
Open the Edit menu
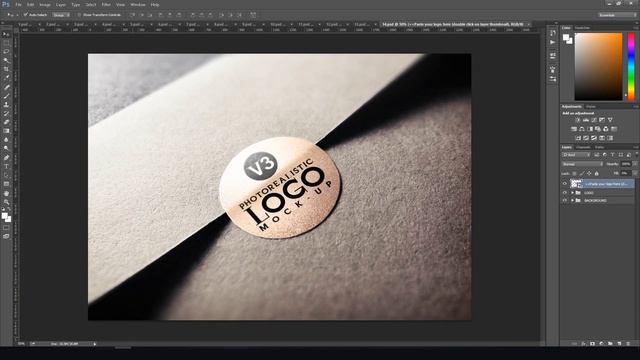[31, 4]
